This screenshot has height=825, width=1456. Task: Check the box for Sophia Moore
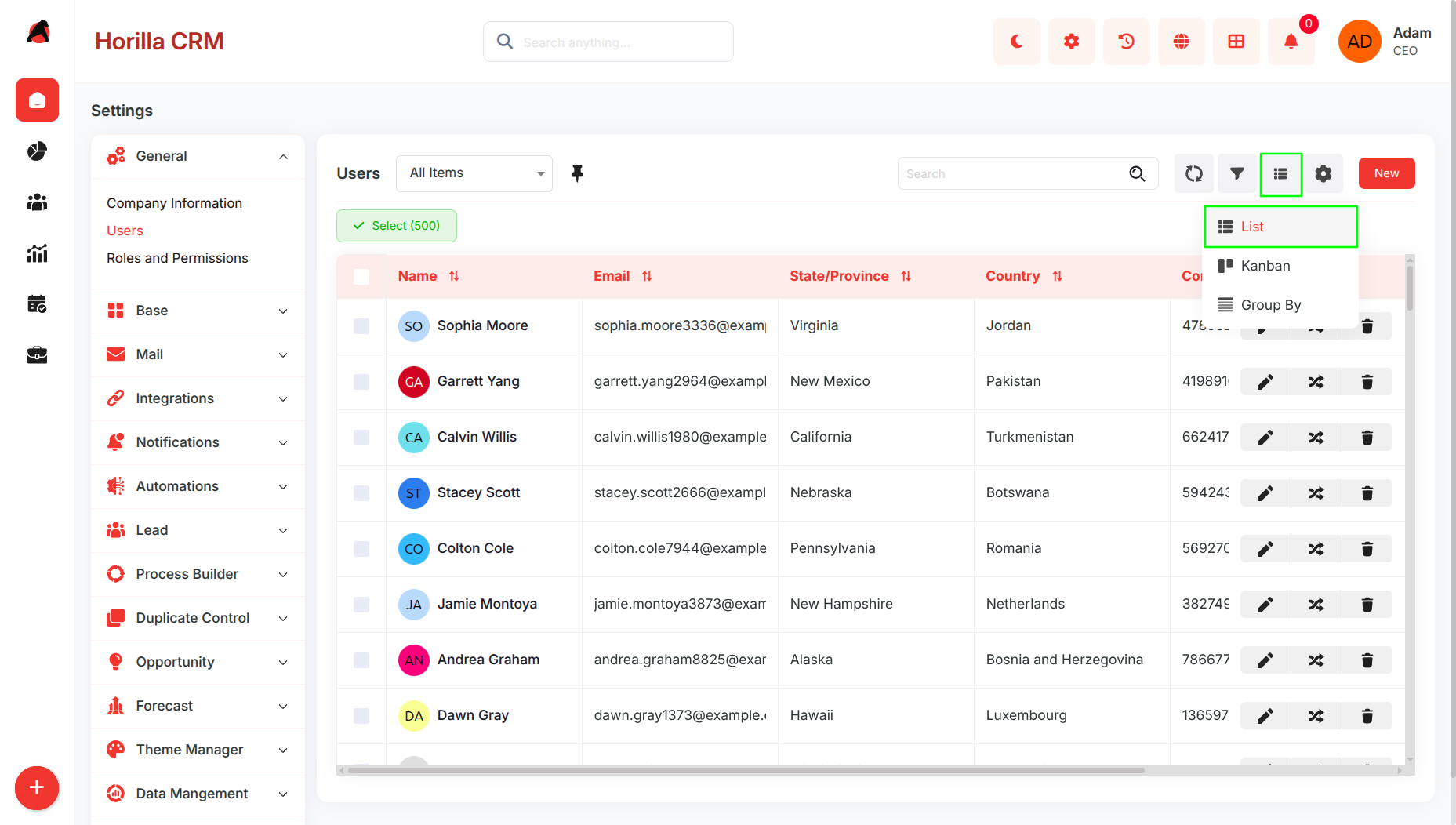click(x=361, y=325)
